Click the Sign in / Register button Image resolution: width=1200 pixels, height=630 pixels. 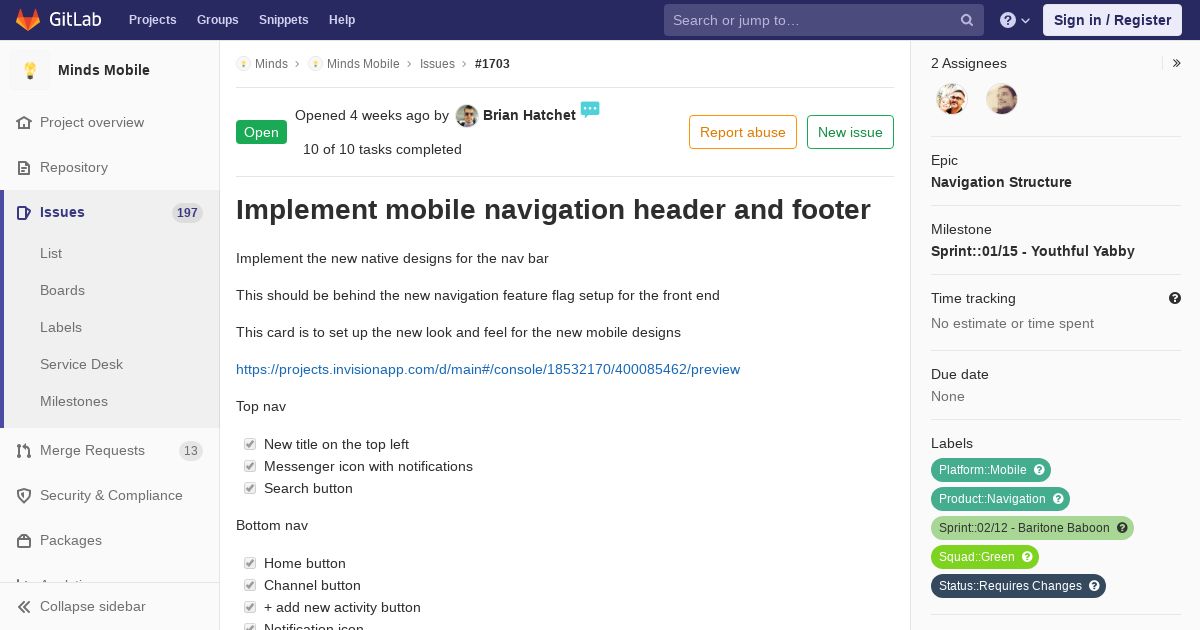pos(1112,20)
